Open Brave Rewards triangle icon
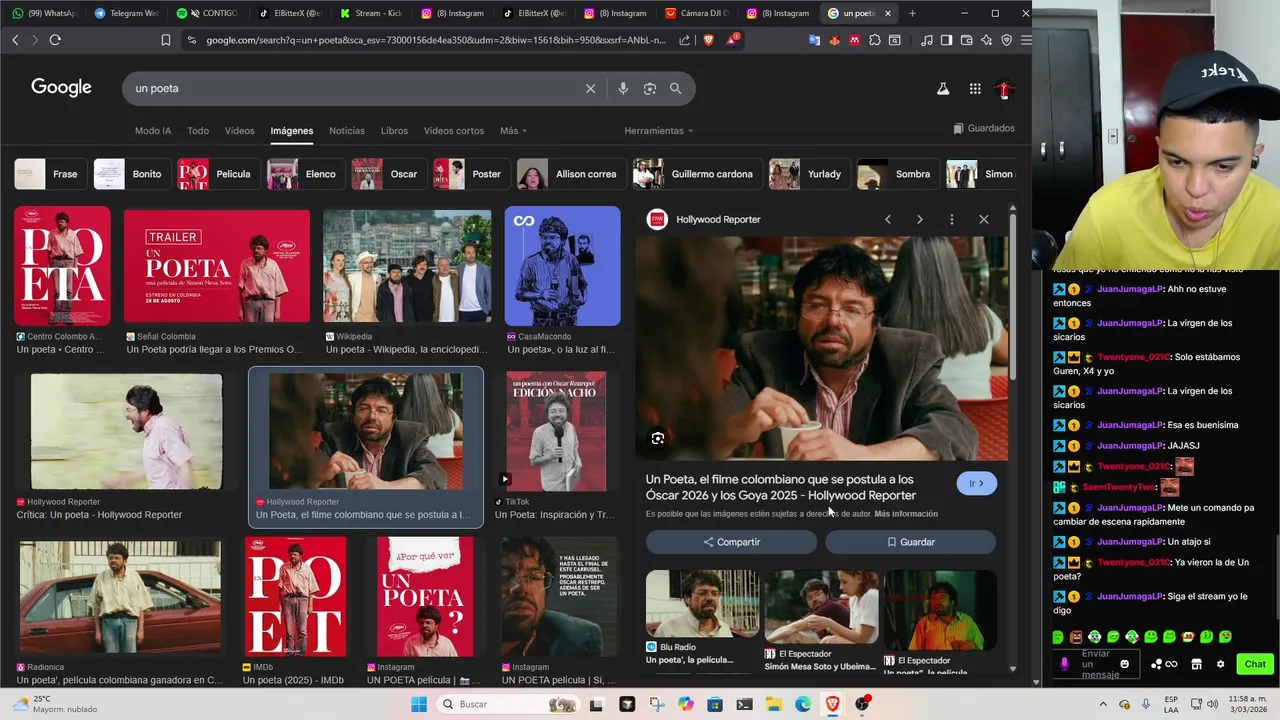The image size is (1280, 720). tap(733, 40)
